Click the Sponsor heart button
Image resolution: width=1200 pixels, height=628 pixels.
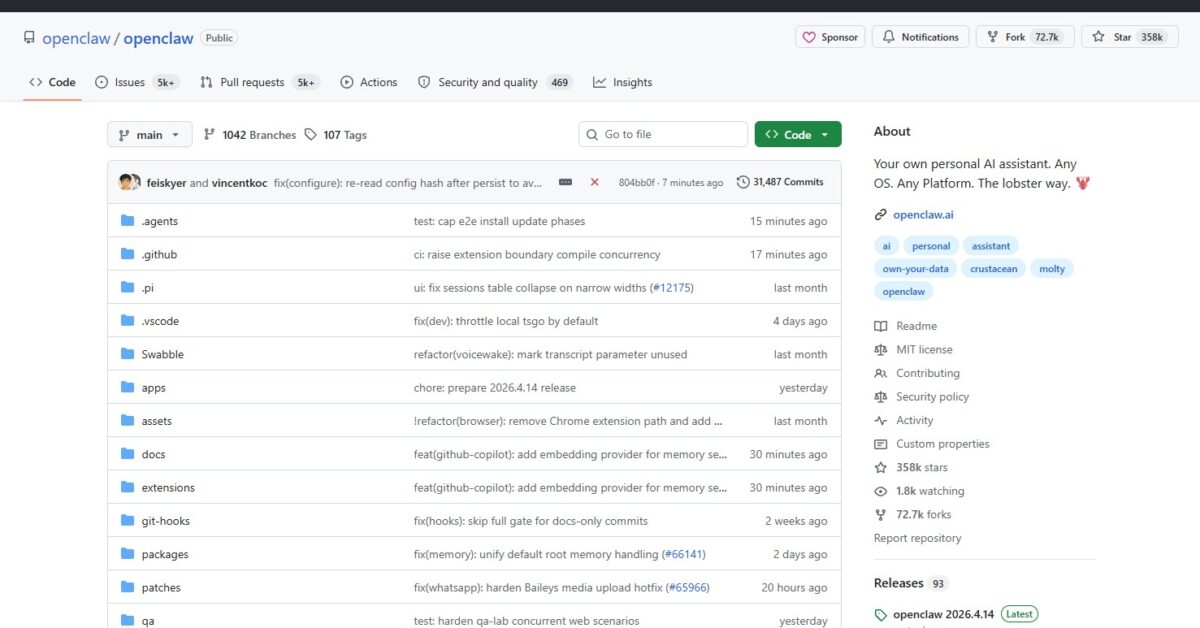coord(830,37)
